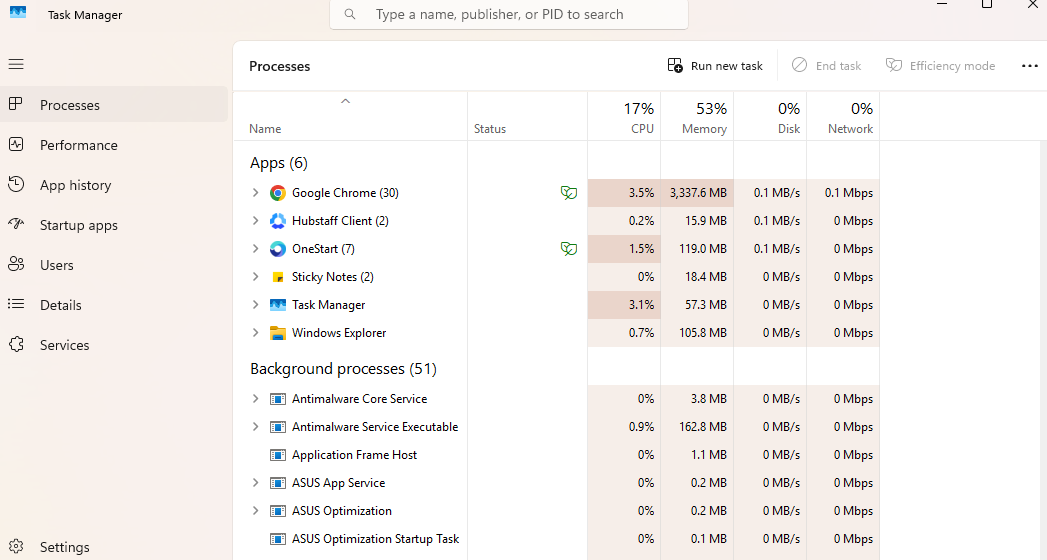This screenshot has height=560, width=1047.
Task: Click the ASUS Optimization Startup Task icon
Action: tap(278, 539)
